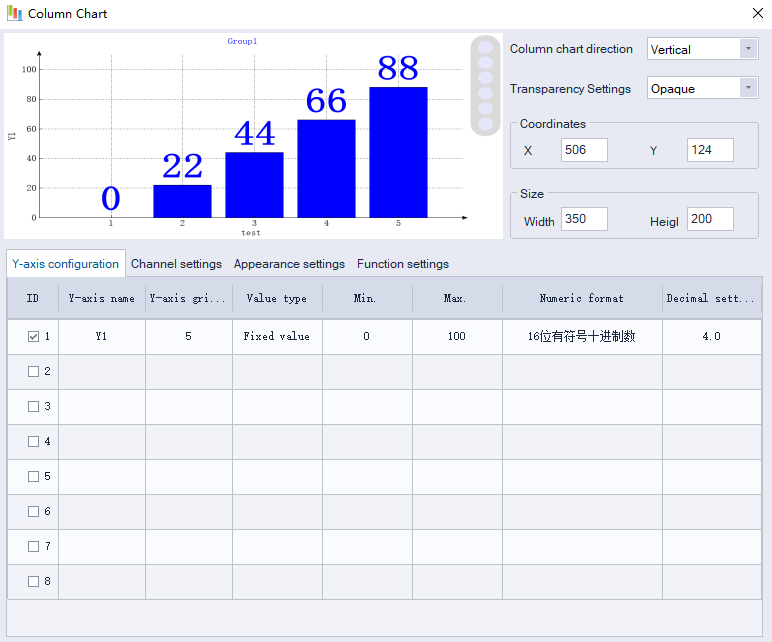
Task: Click the X coordinate input field
Action: (x=584, y=150)
